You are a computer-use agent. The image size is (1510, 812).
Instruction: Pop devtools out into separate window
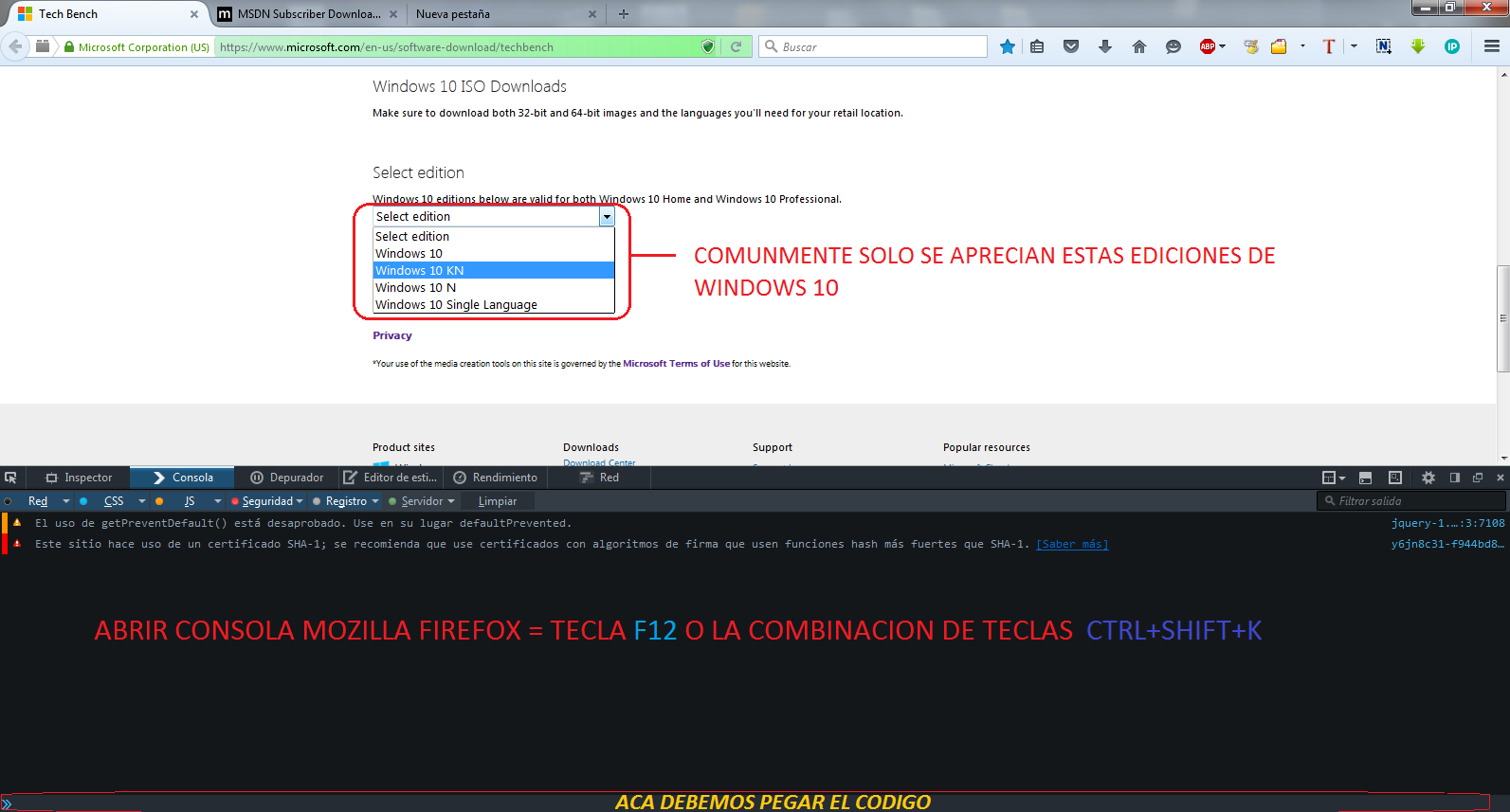click(x=1478, y=478)
